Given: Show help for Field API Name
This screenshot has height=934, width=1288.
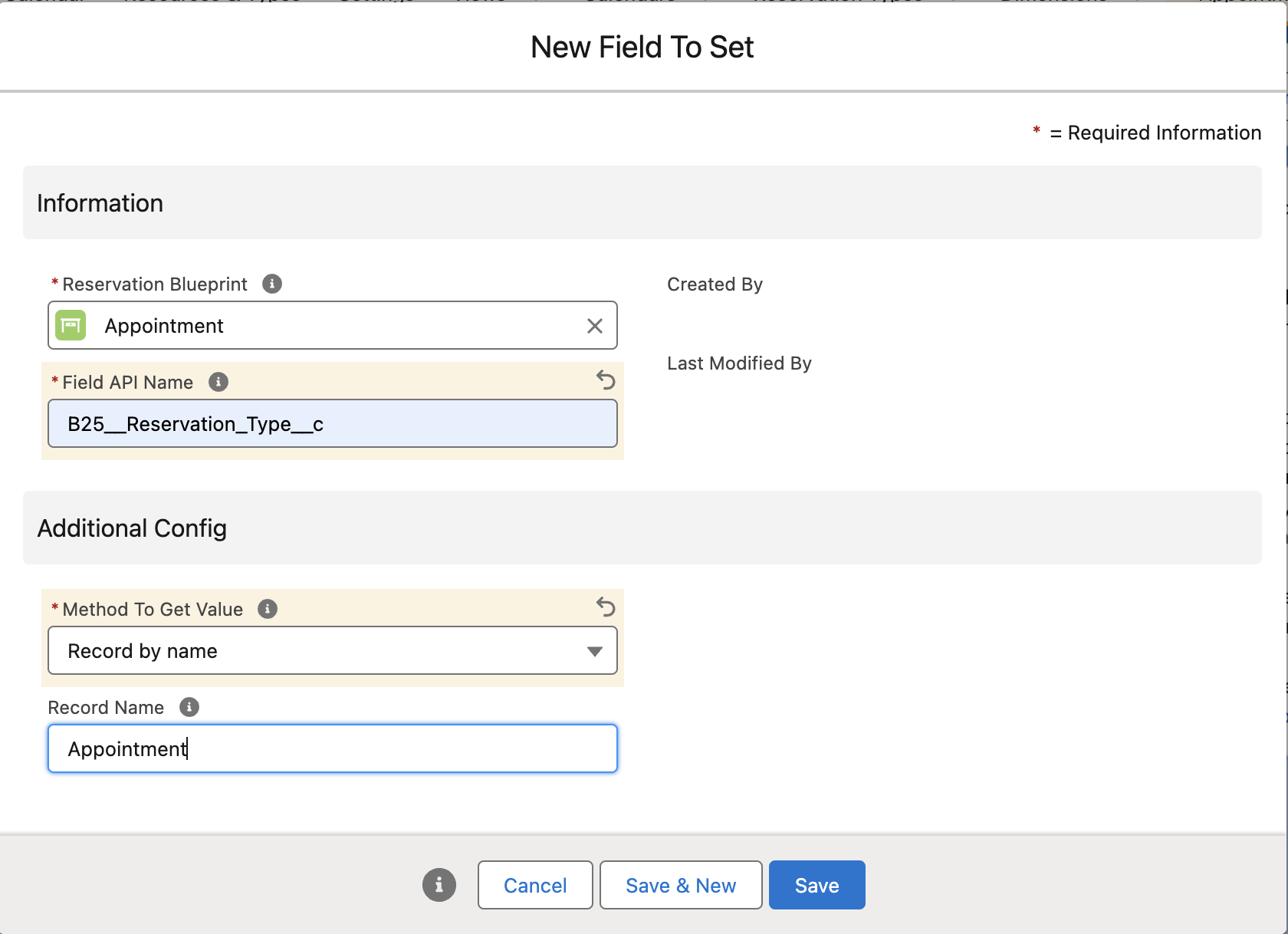Looking at the screenshot, I should coord(219,382).
